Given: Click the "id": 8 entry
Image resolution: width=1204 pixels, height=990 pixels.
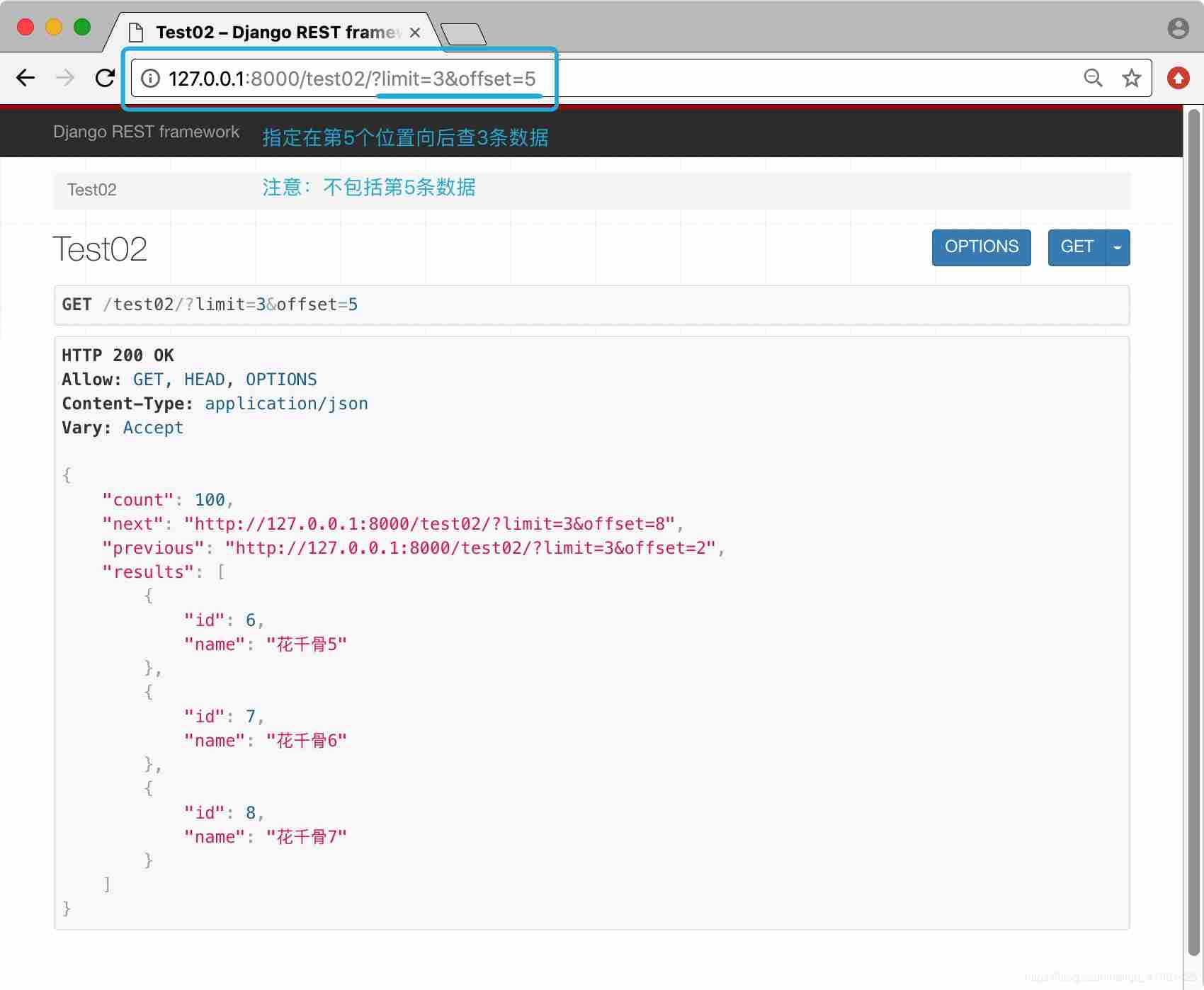Looking at the screenshot, I should [224, 812].
